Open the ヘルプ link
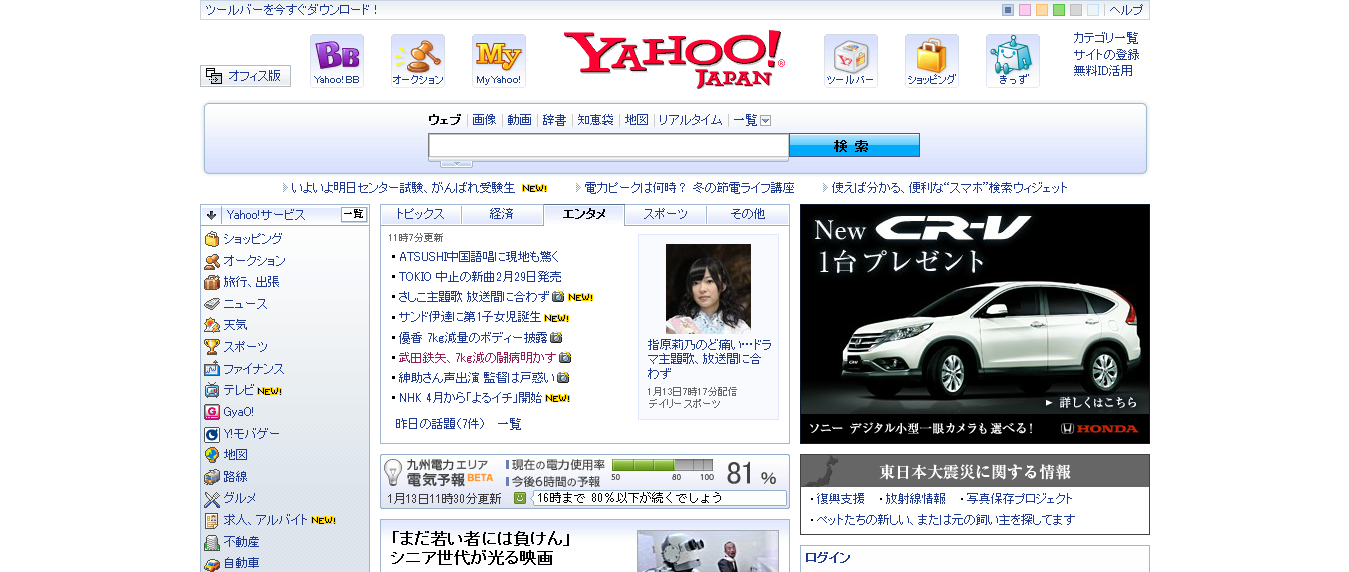Viewport: 1349px width, 572px height. pyautogui.click(x=1126, y=10)
